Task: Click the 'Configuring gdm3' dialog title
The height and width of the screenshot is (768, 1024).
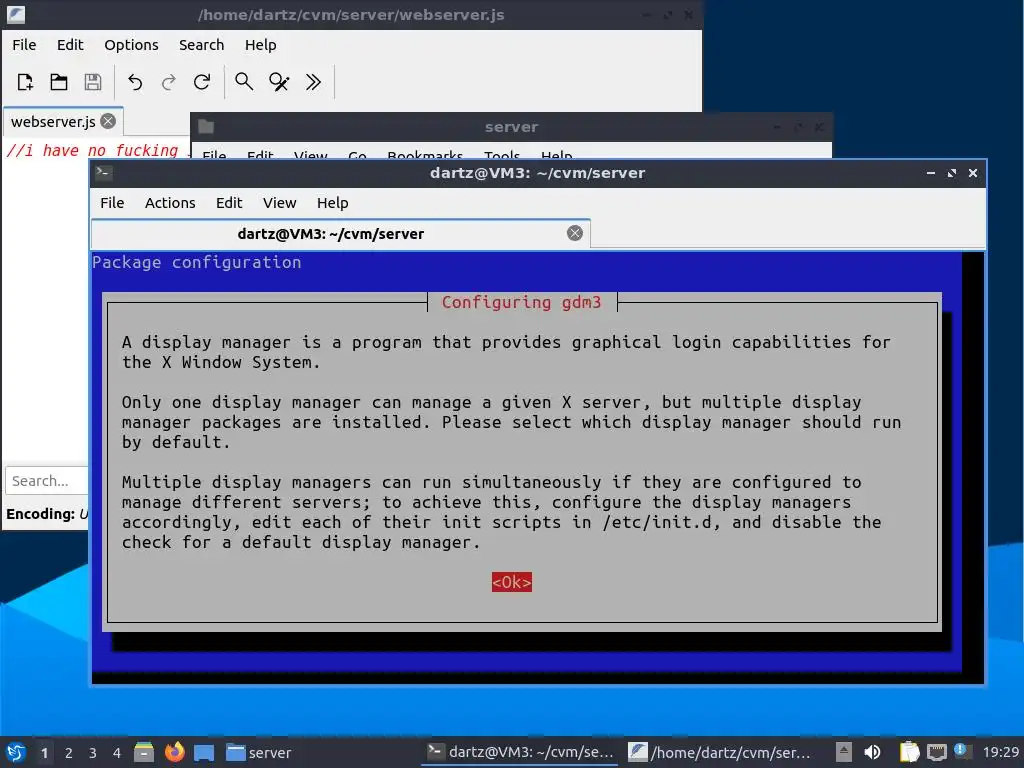Action: [521, 302]
